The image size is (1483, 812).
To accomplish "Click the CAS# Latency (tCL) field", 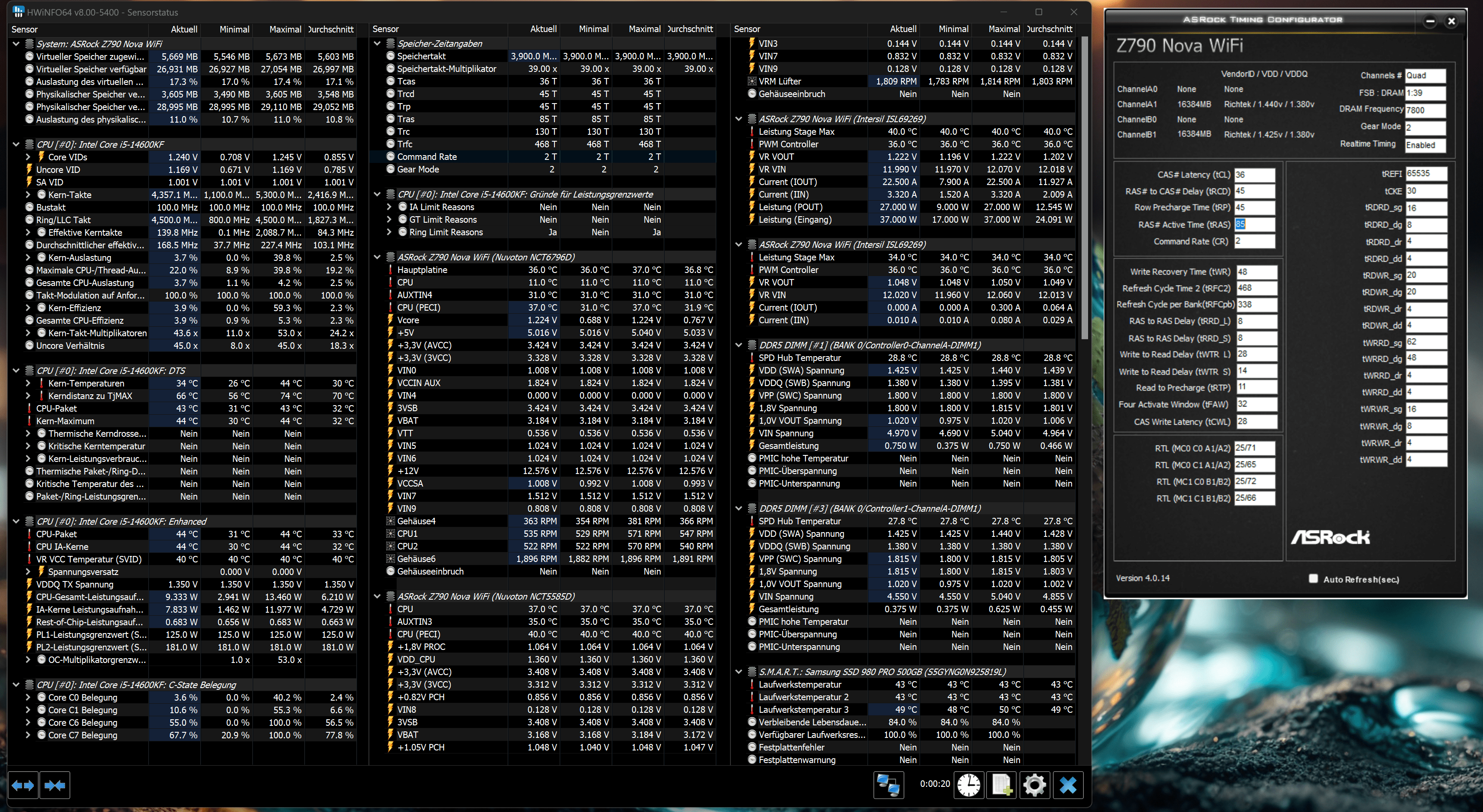I will pyautogui.click(x=1255, y=175).
